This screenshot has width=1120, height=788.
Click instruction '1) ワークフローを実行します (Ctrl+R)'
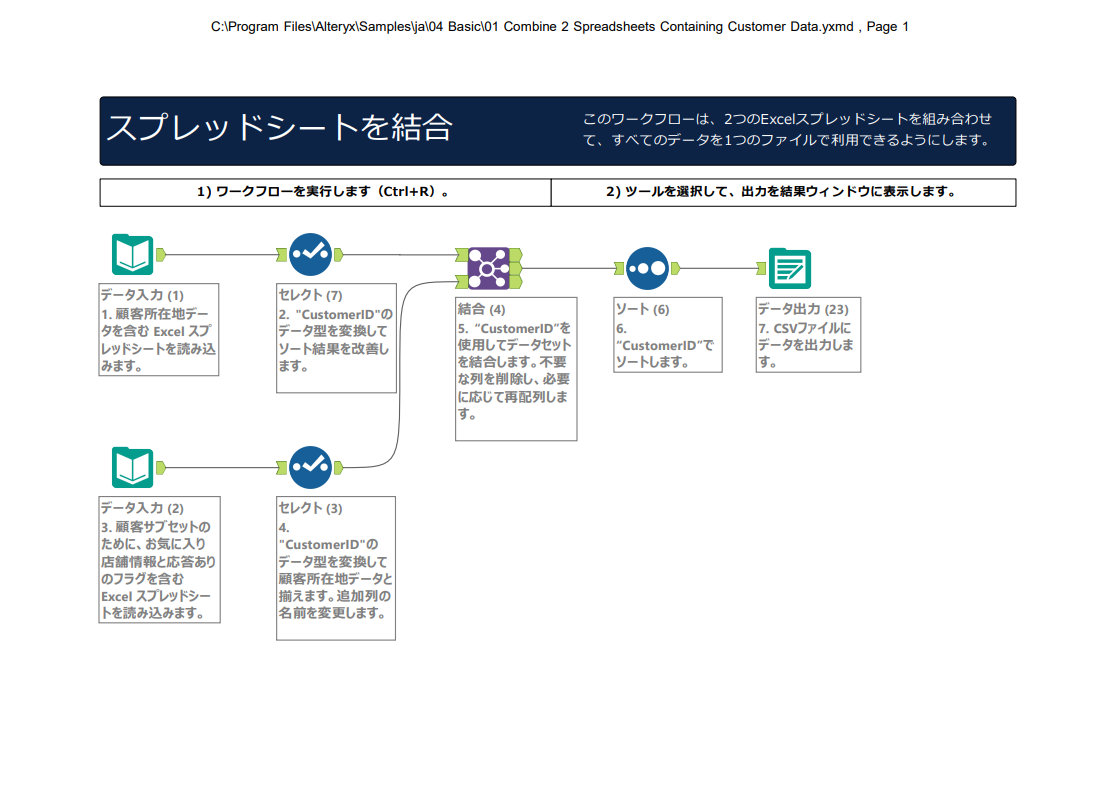(325, 191)
